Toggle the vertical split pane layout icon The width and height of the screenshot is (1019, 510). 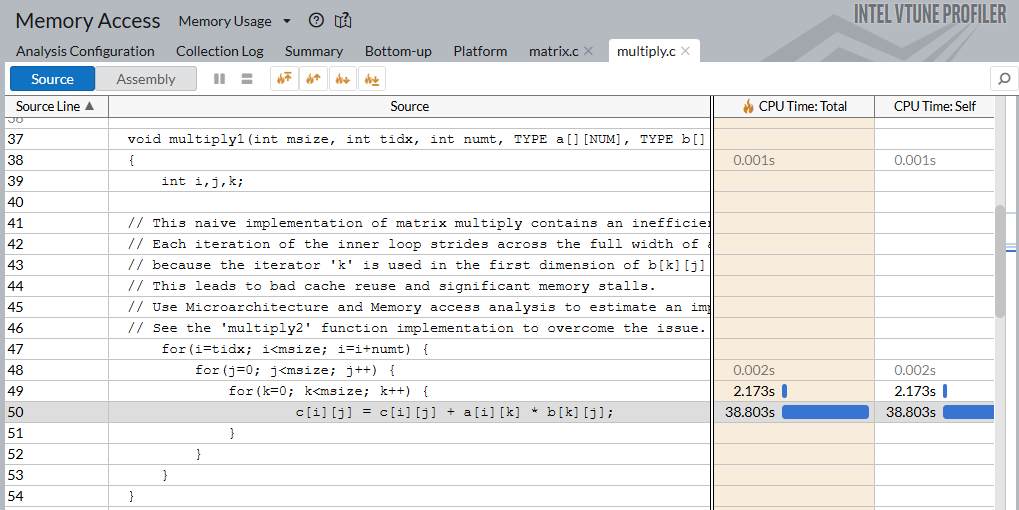(220, 79)
